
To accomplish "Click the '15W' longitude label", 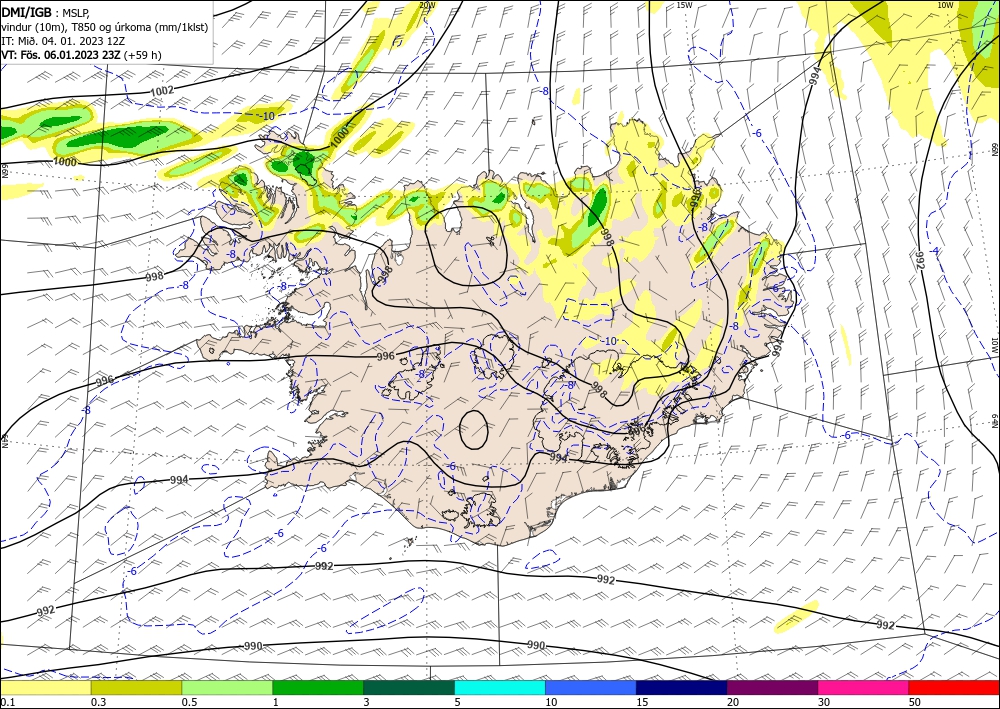I will coord(684,5).
